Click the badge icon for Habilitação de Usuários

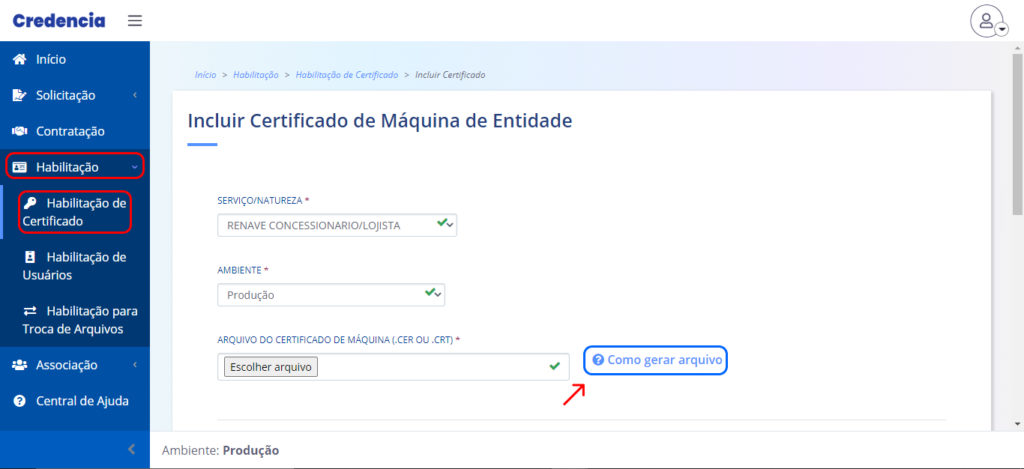tap(29, 257)
